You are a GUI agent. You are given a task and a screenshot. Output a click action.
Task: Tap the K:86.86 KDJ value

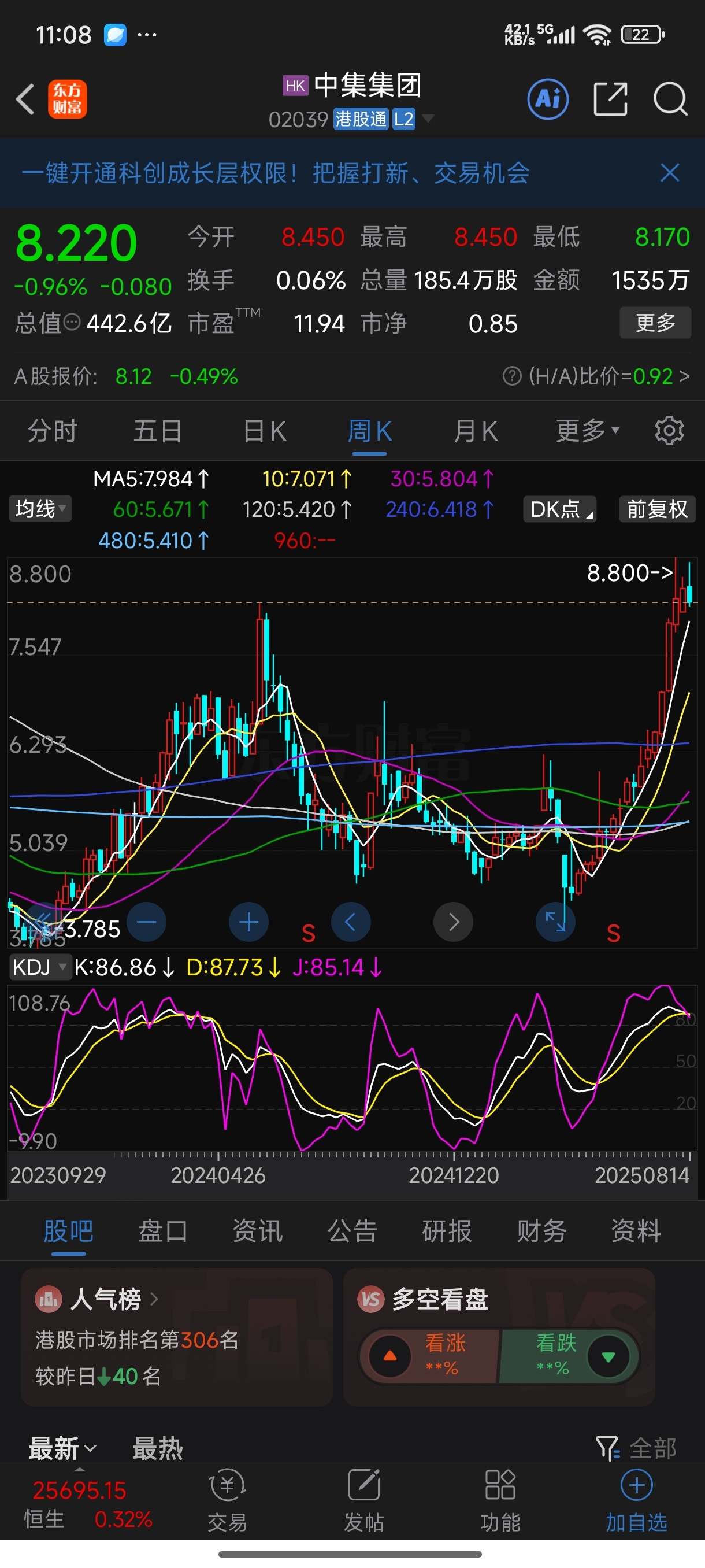(x=124, y=967)
